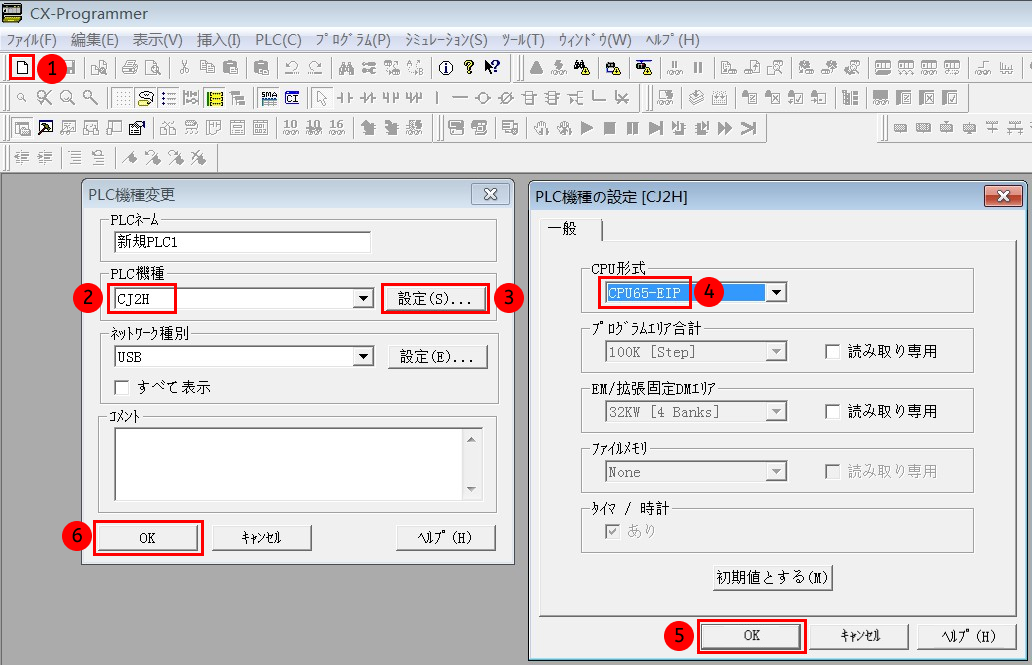
Task: Check 読み取り専用 for ファイルメモリ
Action: pyautogui.click(x=833, y=471)
